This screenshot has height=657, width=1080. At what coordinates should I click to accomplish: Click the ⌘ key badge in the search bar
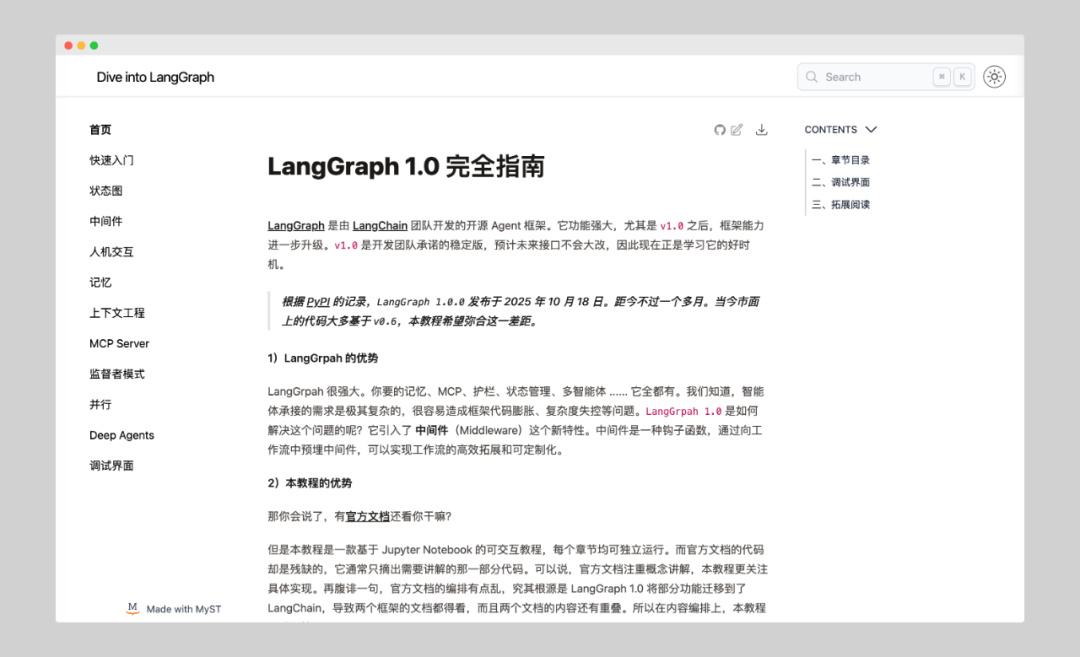942,76
